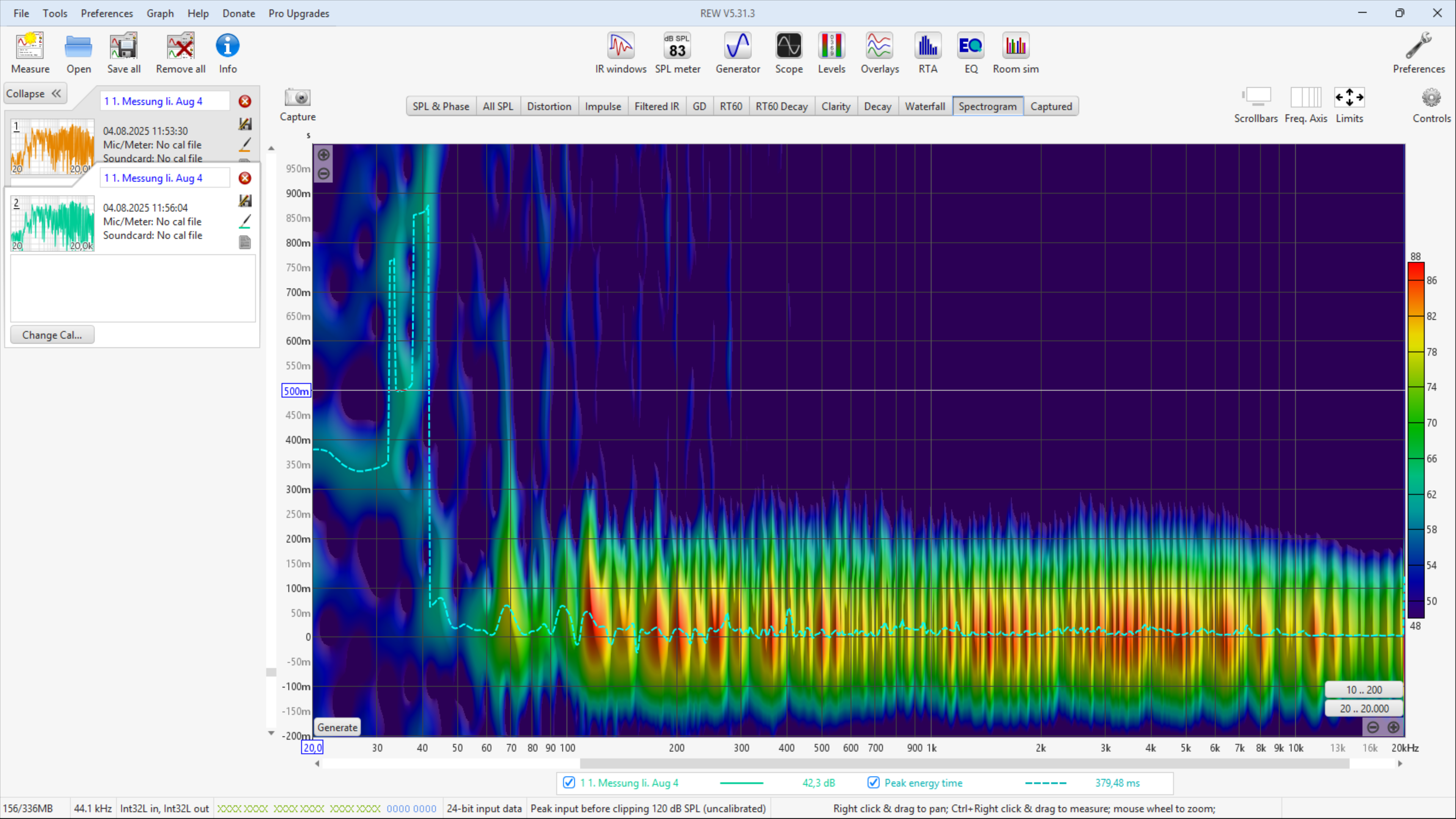Zoom out on the frequency axis
The width and height of the screenshot is (1456, 819).
point(1373,727)
